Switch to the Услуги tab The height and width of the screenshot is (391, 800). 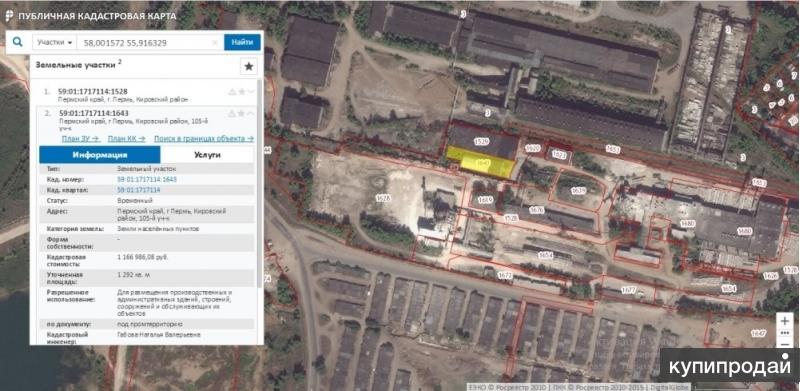(207, 155)
